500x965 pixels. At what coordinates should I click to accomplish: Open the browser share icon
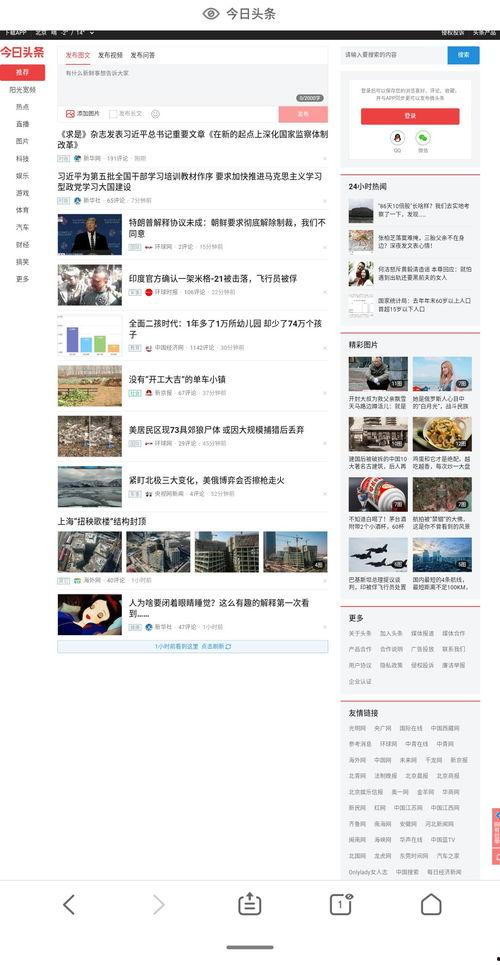point(249,903)
